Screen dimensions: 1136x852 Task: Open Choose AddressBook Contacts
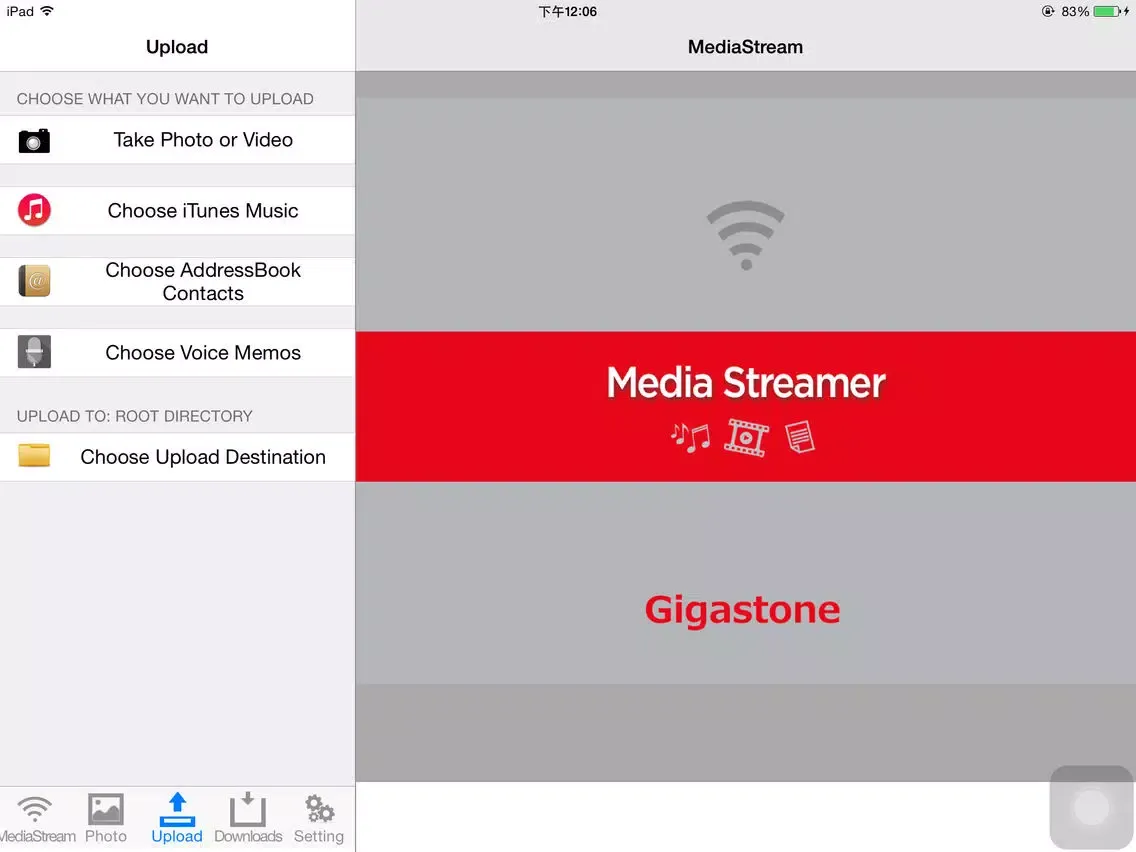coord(178,282)
